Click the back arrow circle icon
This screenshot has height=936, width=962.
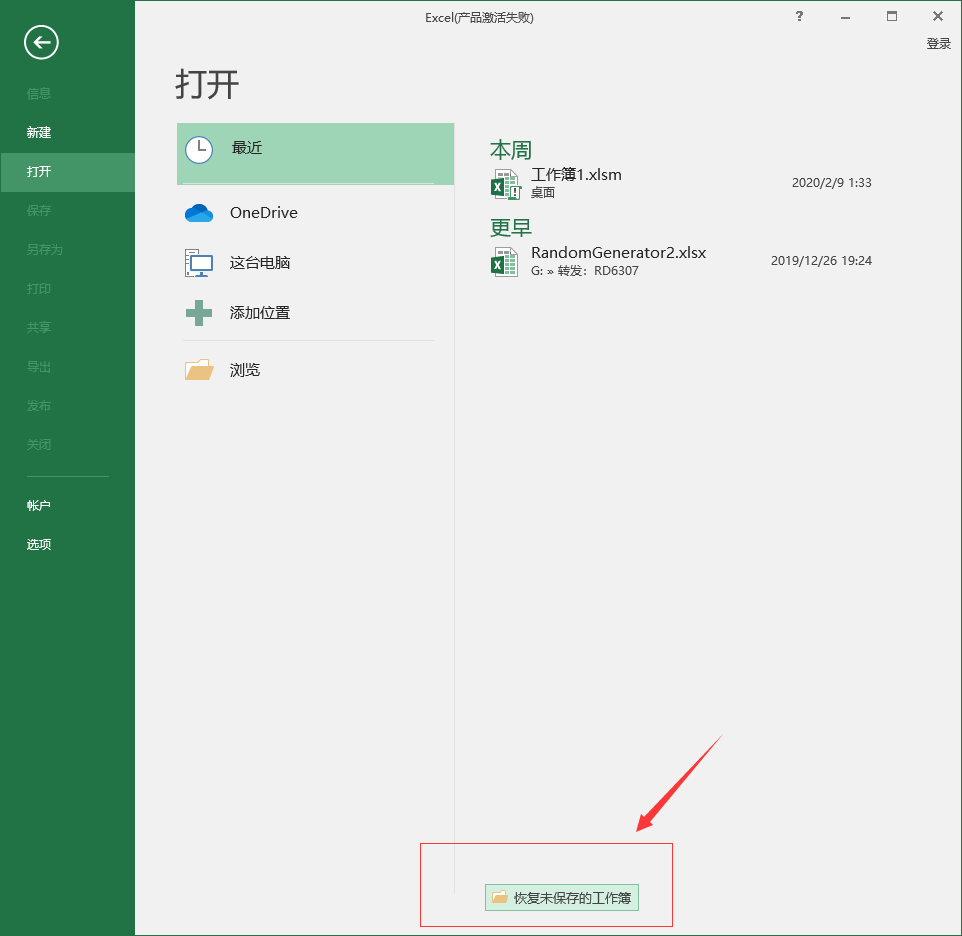41,42
